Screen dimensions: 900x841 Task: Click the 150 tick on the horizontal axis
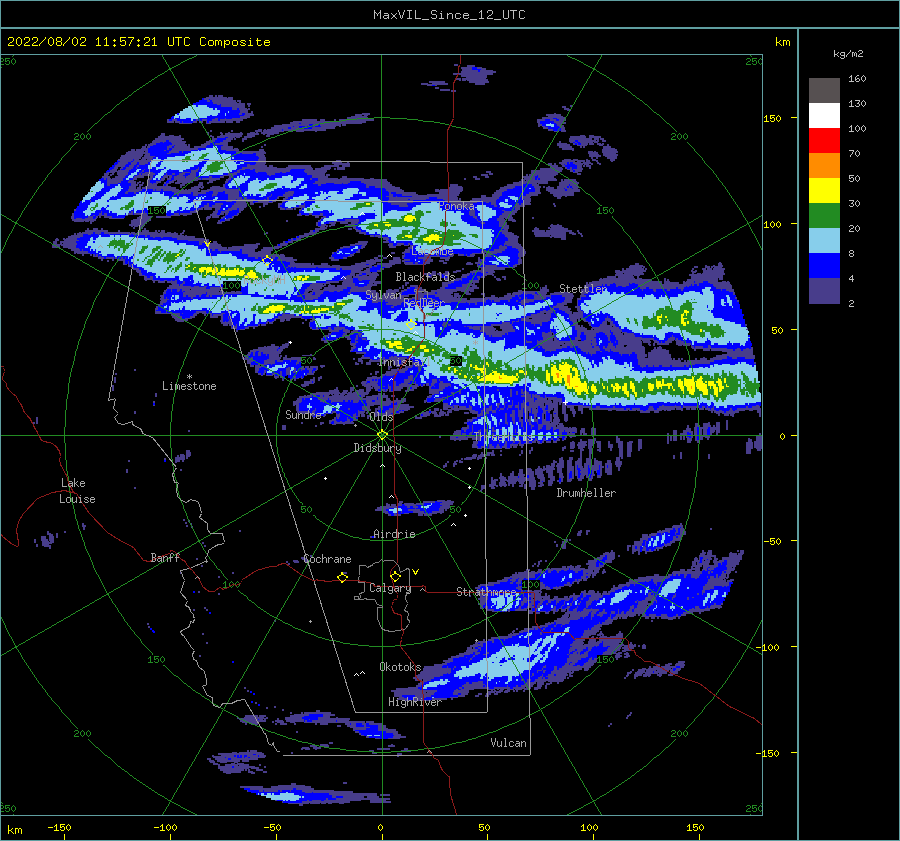coord(695,828)
